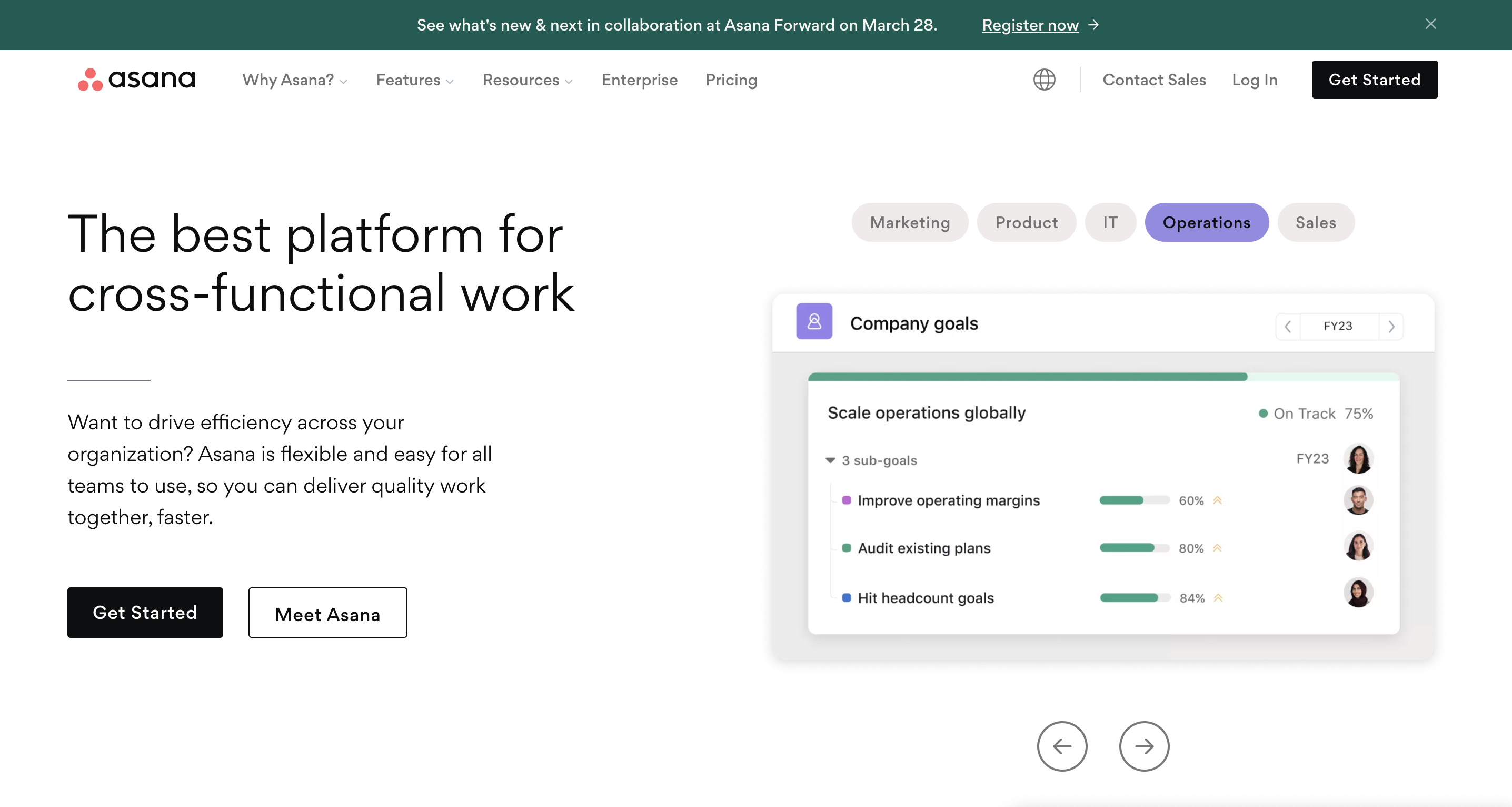Click upward trend icon next to 84%

(x=1218, y=598)
